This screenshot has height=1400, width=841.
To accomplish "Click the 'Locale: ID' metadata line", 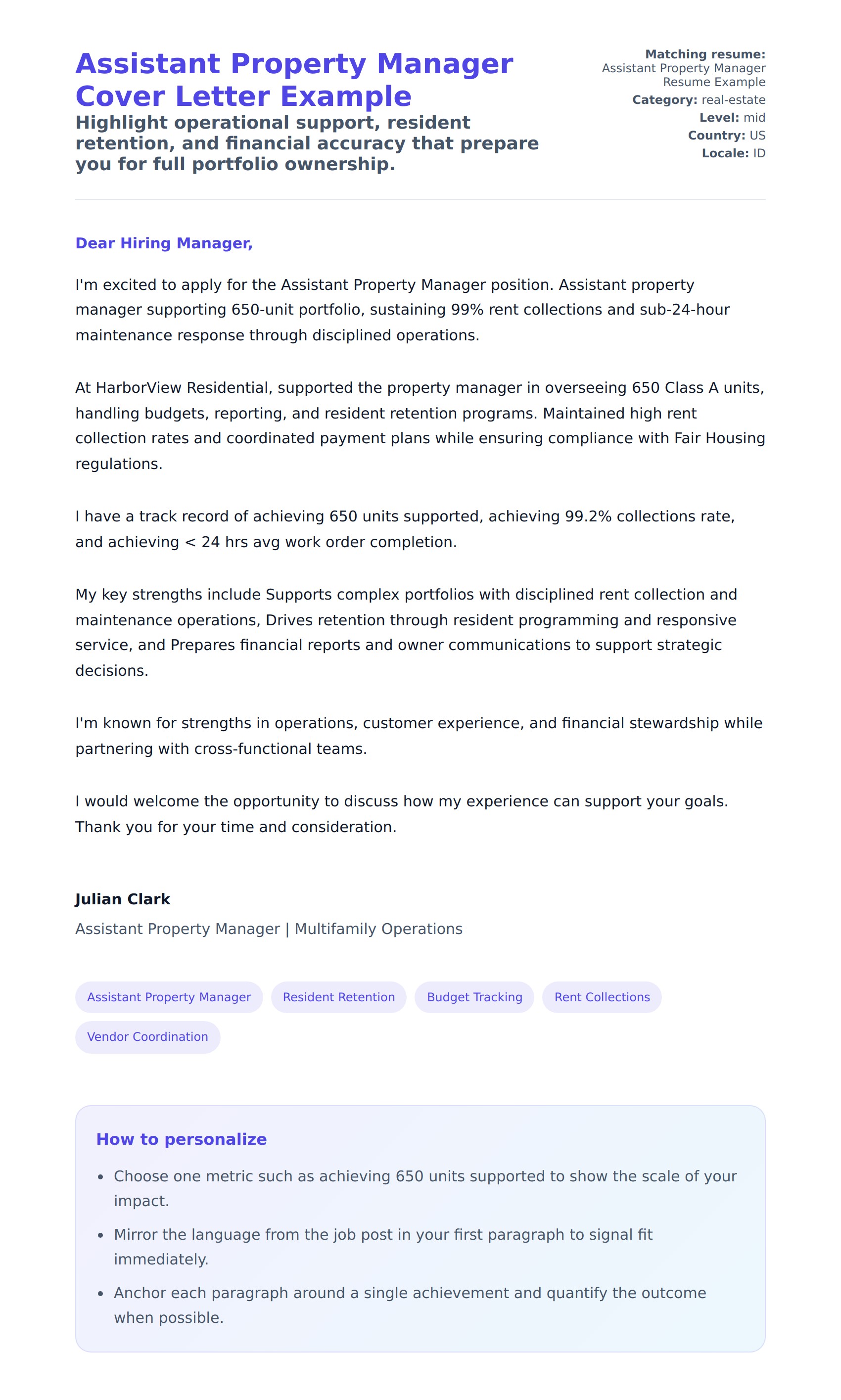I will 733,153.
